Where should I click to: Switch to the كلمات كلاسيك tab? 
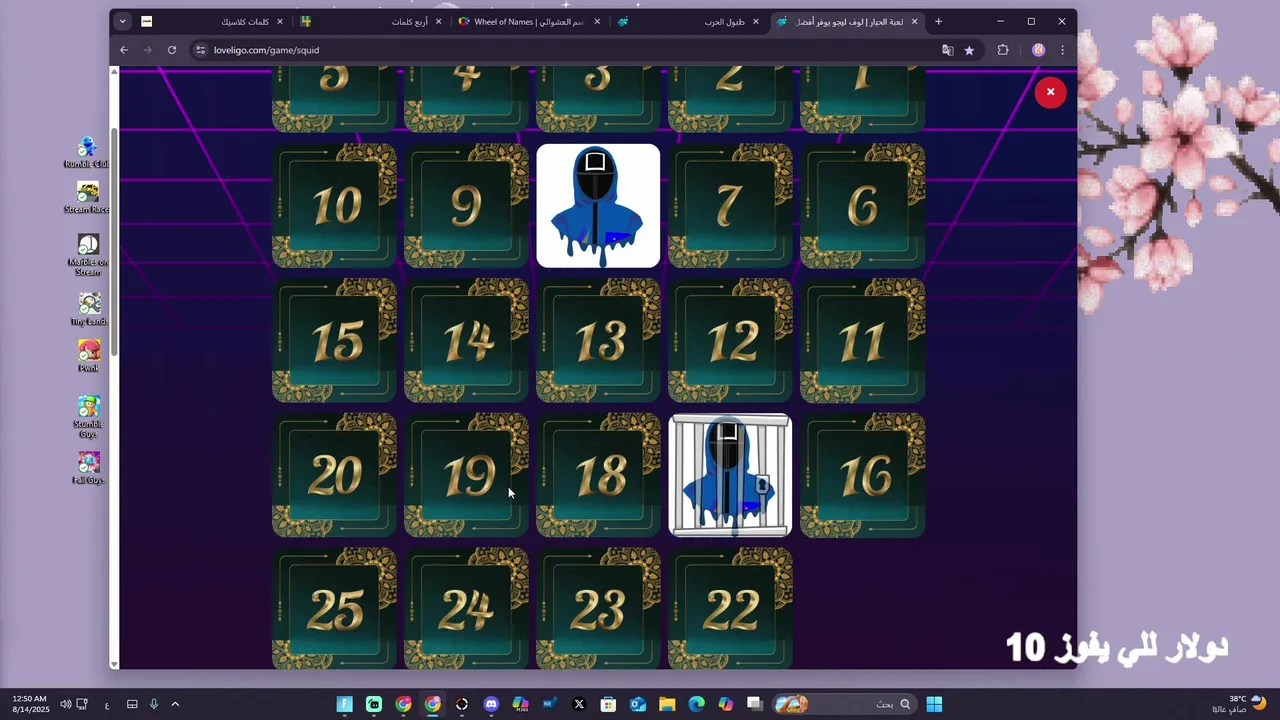(212, 21)
